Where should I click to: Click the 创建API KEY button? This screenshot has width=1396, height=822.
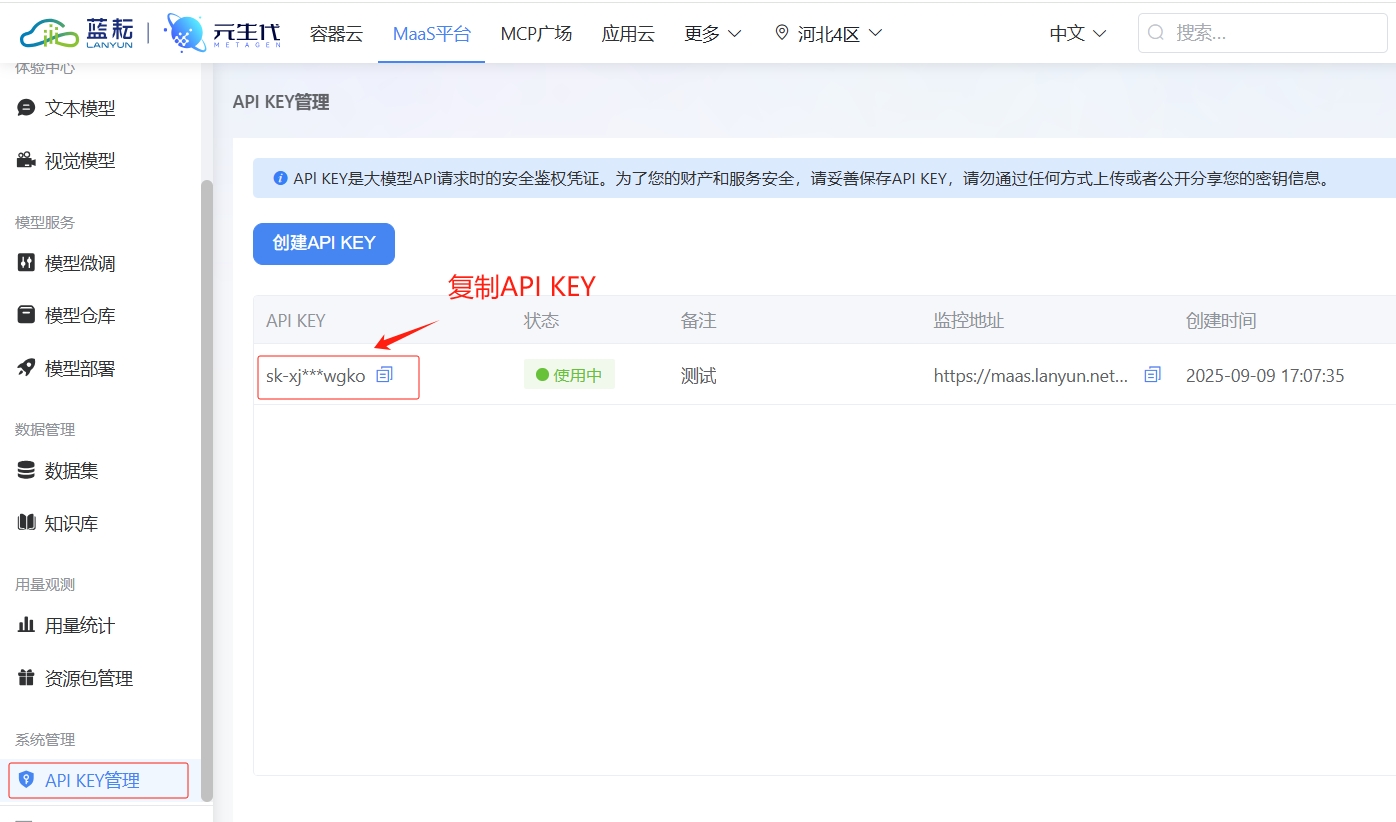[323, 243]
